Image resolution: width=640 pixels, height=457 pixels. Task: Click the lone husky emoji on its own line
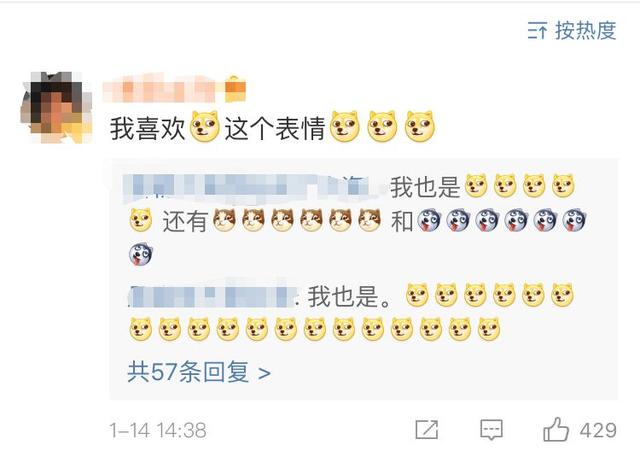pos(141,254)
